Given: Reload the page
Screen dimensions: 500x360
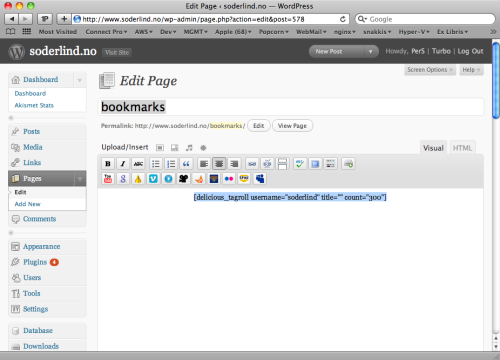Looking at the screenshot, I should point(342,19).
